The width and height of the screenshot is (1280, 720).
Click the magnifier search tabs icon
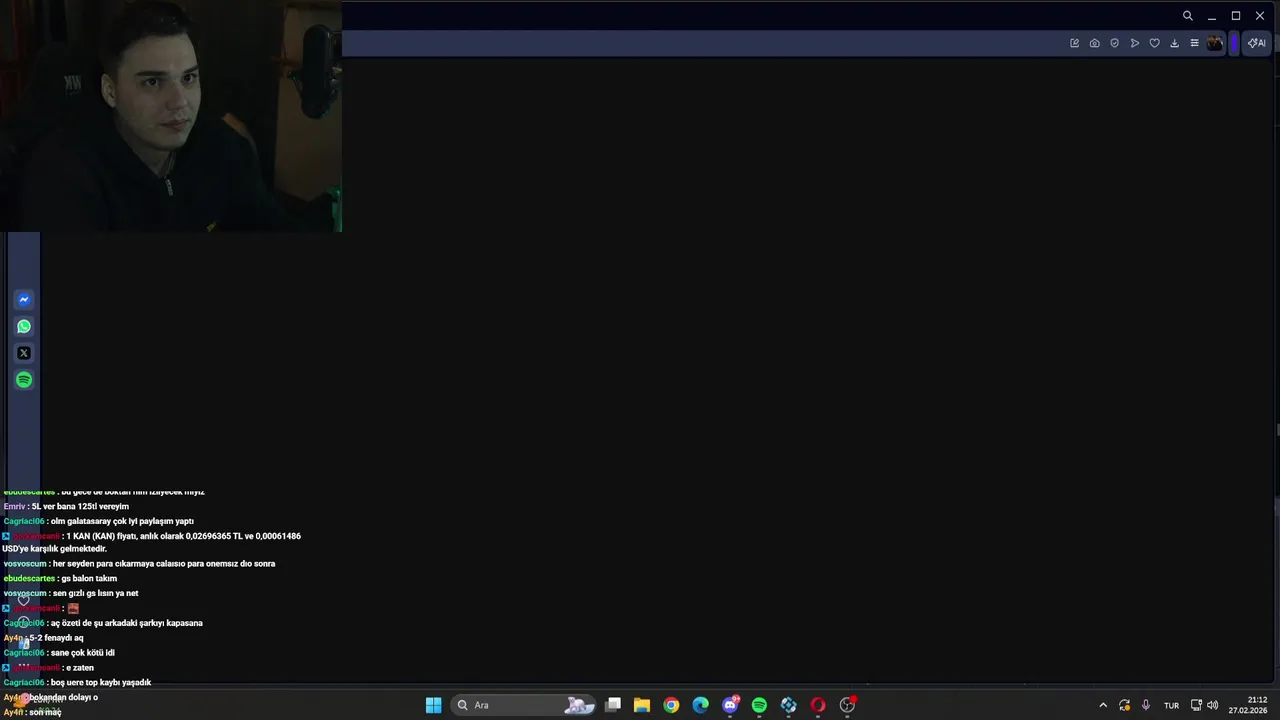[x=1188, y=16]
